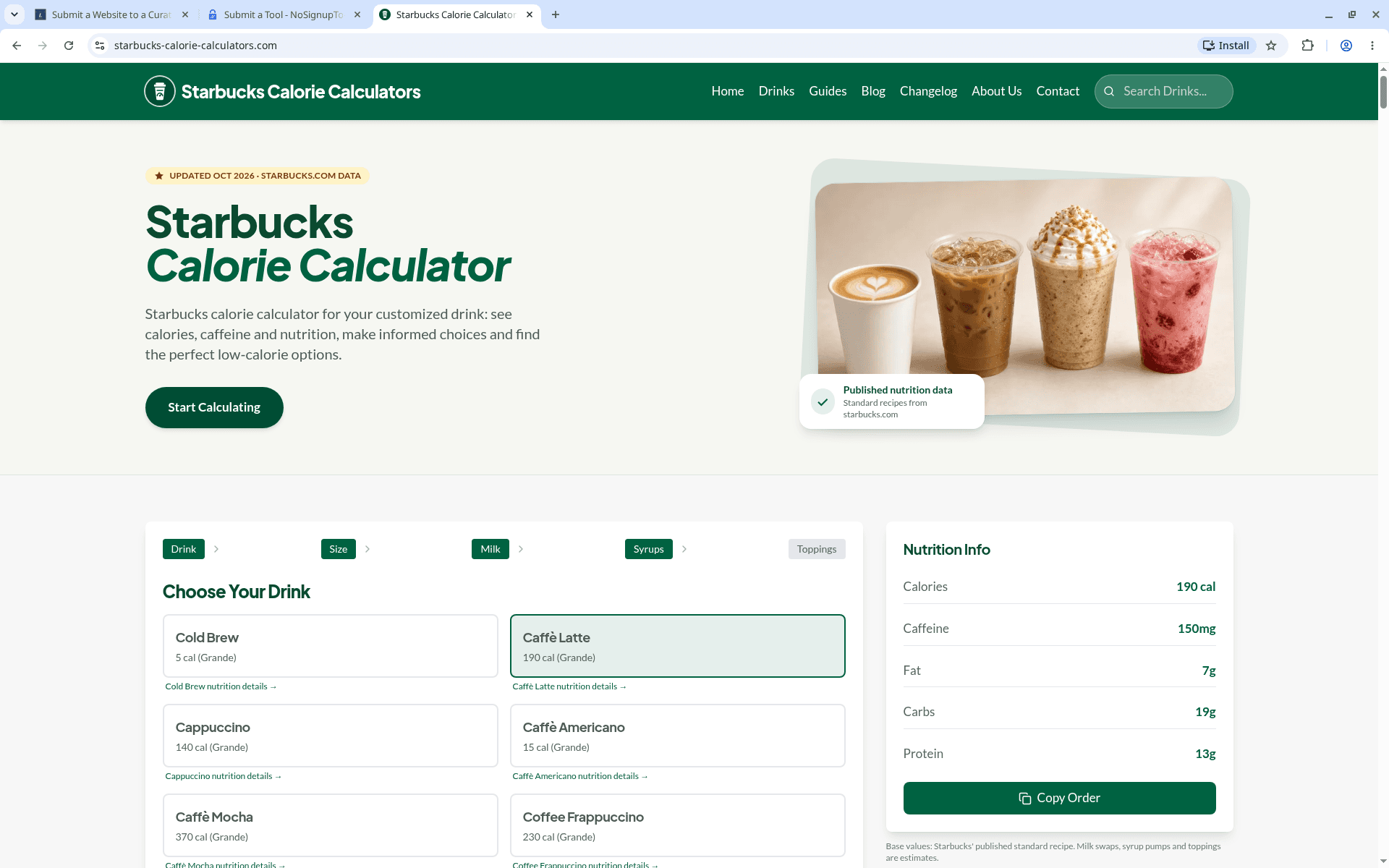The width and height of the screenshot is (1389, 868).
Task: Click the Copy Order button
Action: (x=1059, y=798)
